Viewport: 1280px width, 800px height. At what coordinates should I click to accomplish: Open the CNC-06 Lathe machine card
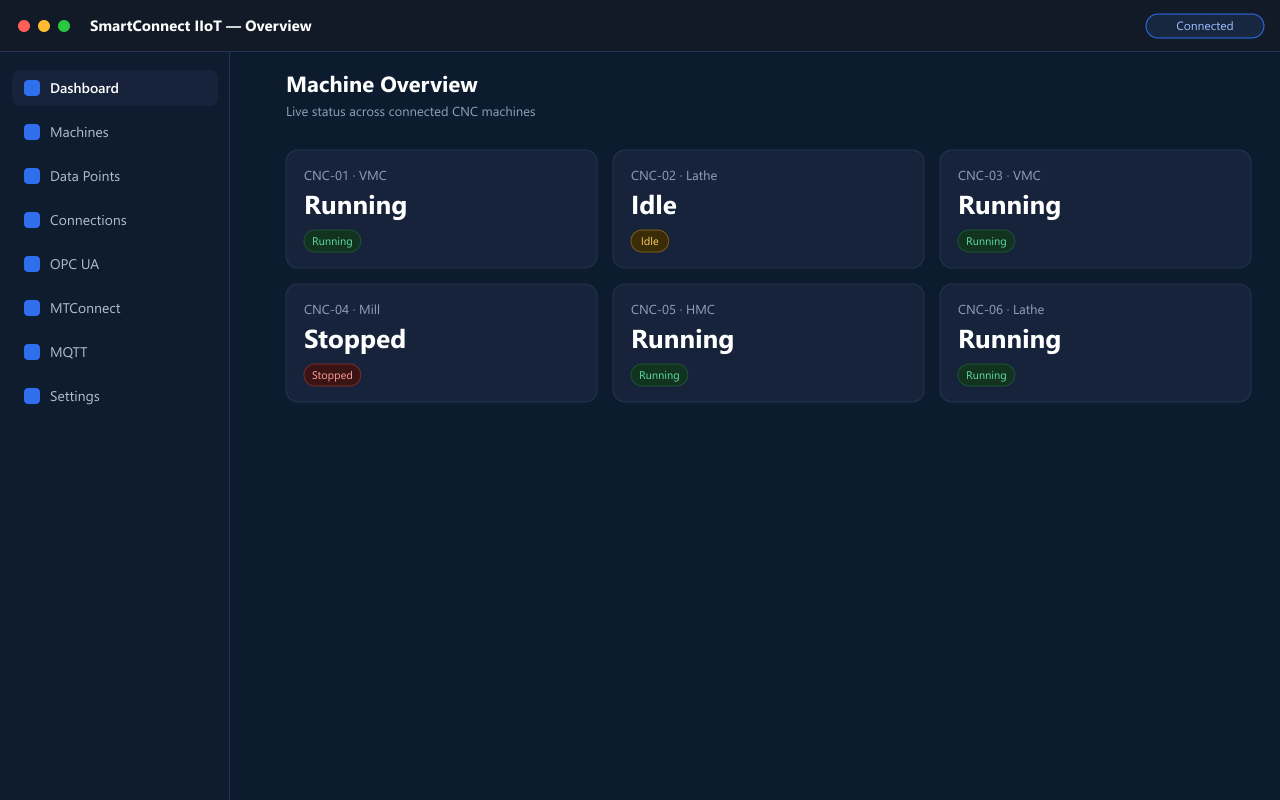point(1095,343)
